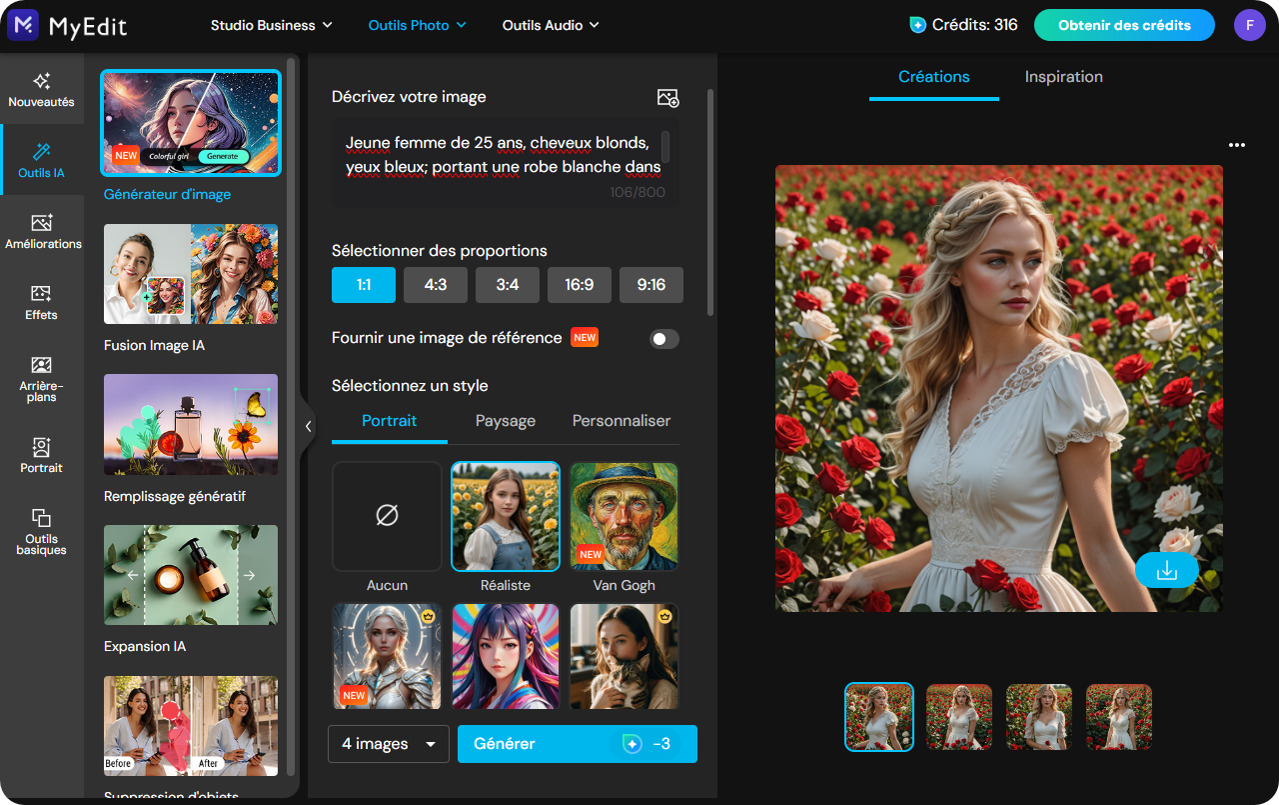The image size is (1279, 805).
Task: Open the object removal Before/After tool card
Action: (x=191, y=726)
